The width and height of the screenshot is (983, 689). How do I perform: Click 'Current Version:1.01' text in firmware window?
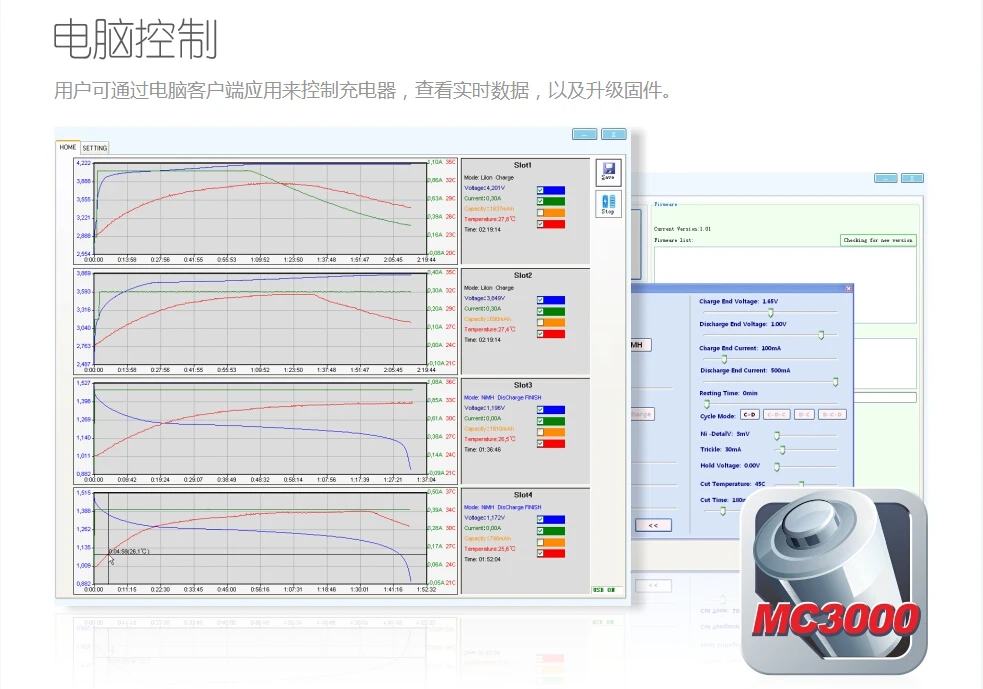click(x=682, y=229)
